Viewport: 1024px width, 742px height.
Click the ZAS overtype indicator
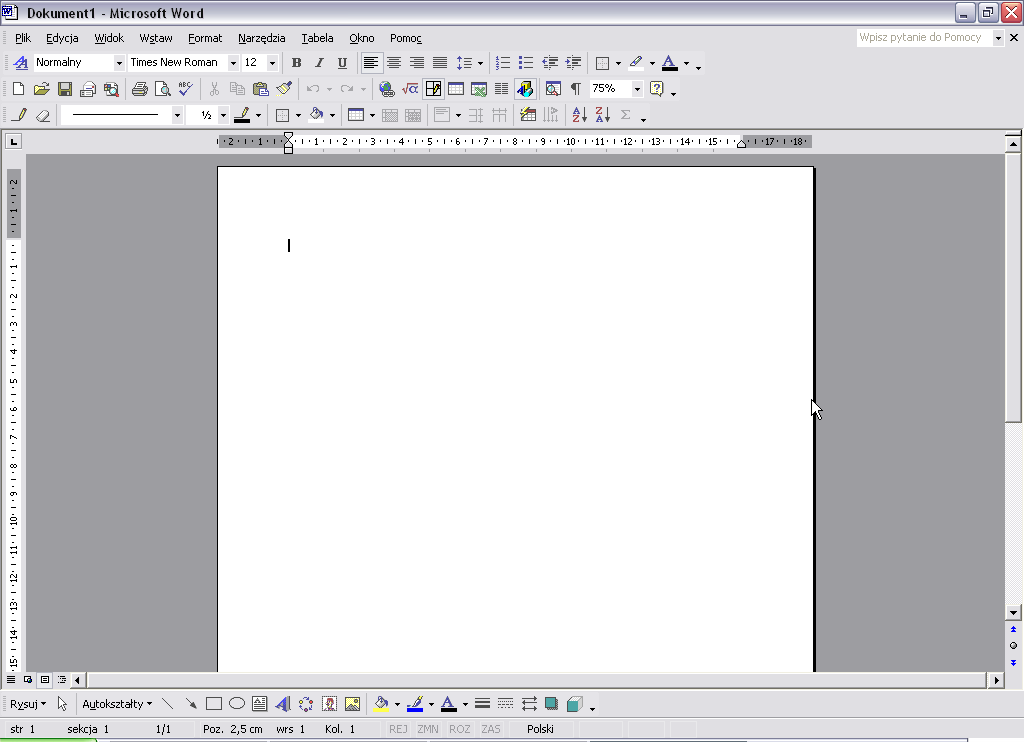coord(490,729)
